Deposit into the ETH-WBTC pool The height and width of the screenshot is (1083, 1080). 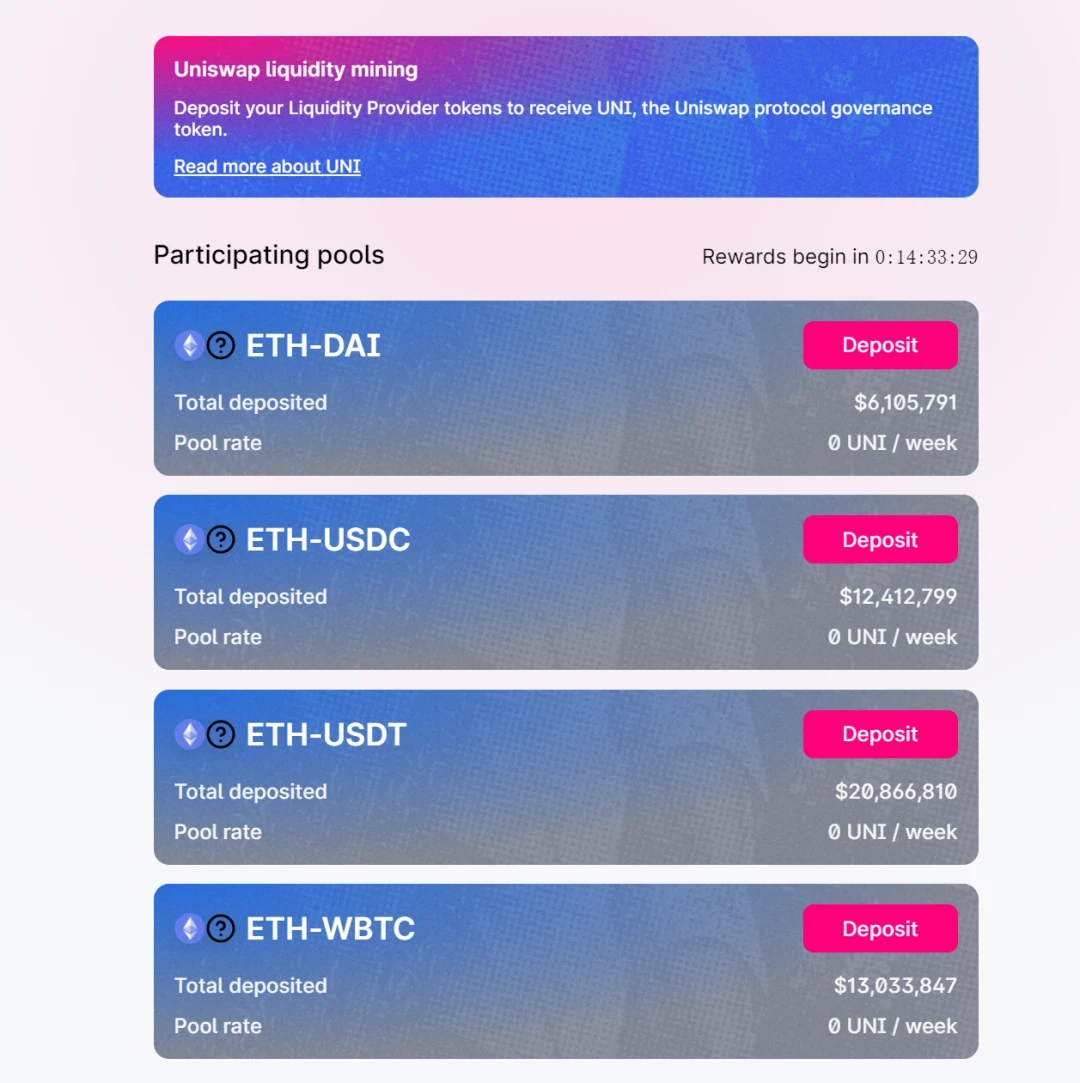click(x=880, y=928)
